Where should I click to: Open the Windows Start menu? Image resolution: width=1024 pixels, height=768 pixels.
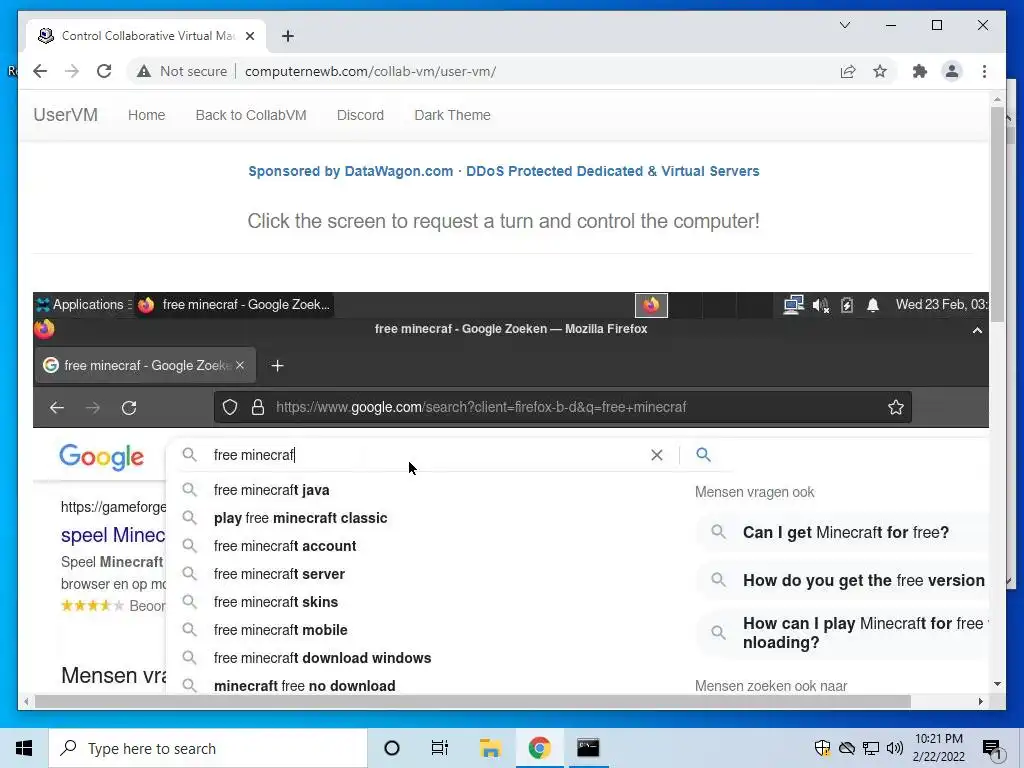tap(24, 748)
